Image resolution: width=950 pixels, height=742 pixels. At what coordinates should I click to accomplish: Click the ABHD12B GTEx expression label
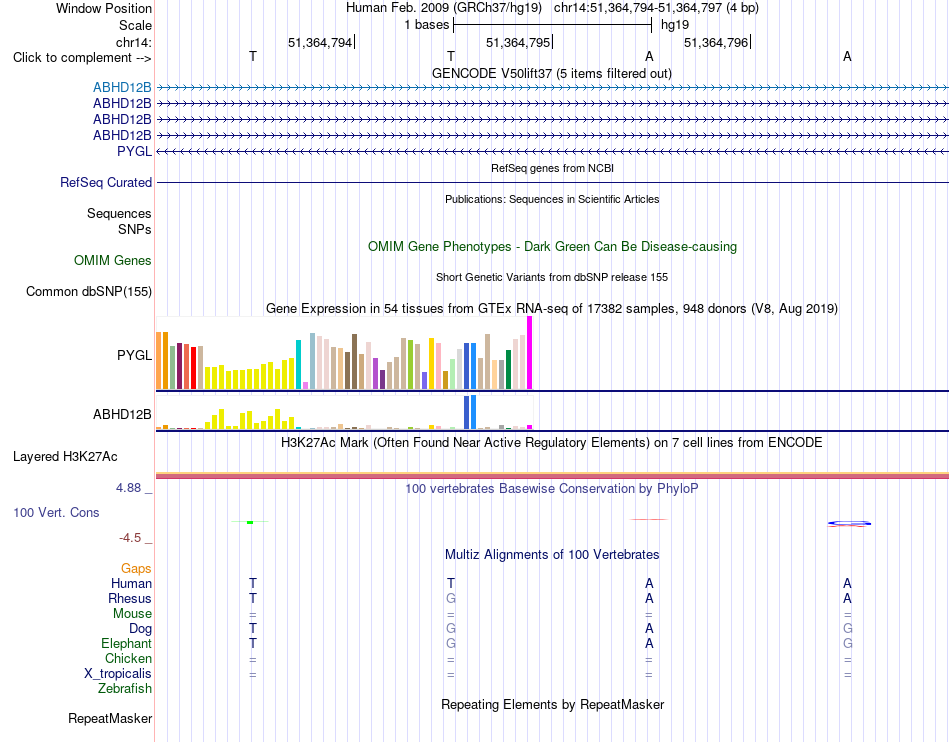(x=122, y=414)
